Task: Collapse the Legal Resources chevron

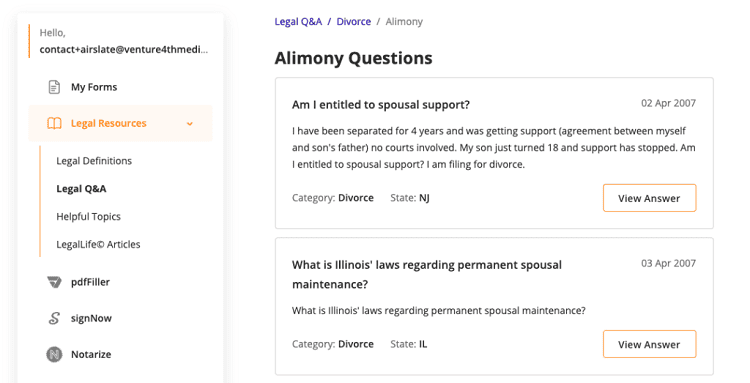Action: click(190, 124)
